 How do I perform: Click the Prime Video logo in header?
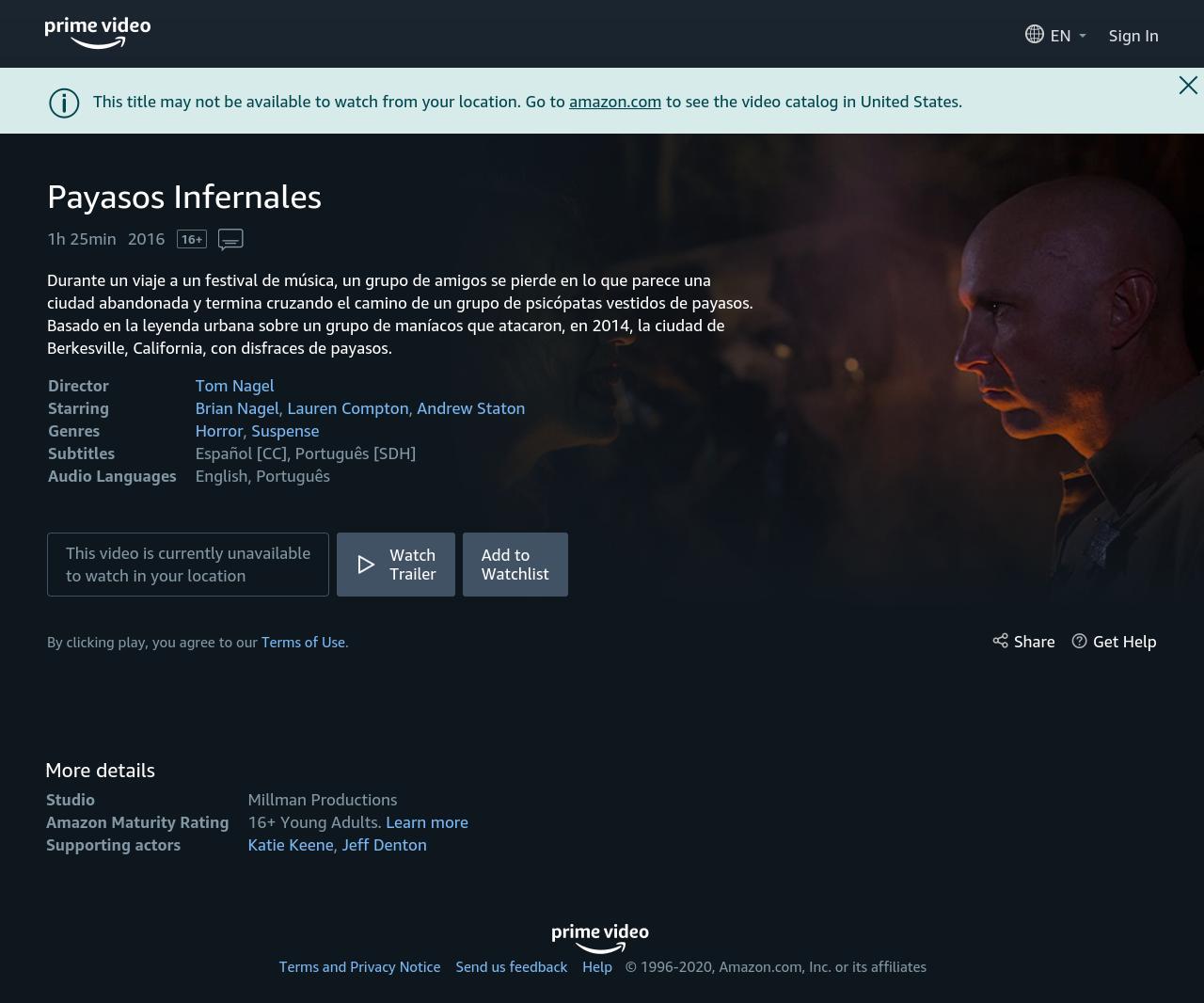coord(98,33)
